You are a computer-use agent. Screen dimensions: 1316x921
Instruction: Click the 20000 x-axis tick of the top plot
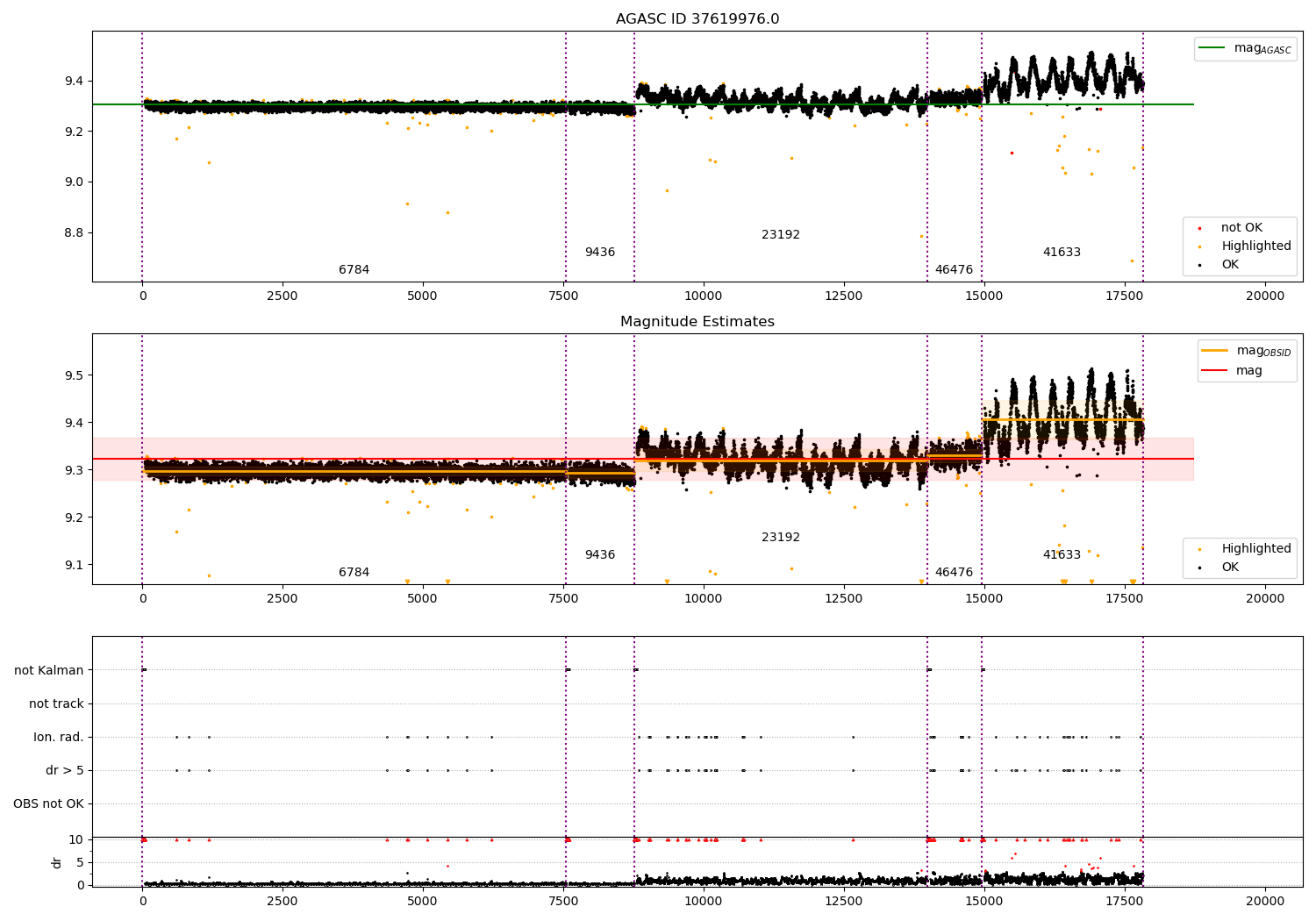1265,296
